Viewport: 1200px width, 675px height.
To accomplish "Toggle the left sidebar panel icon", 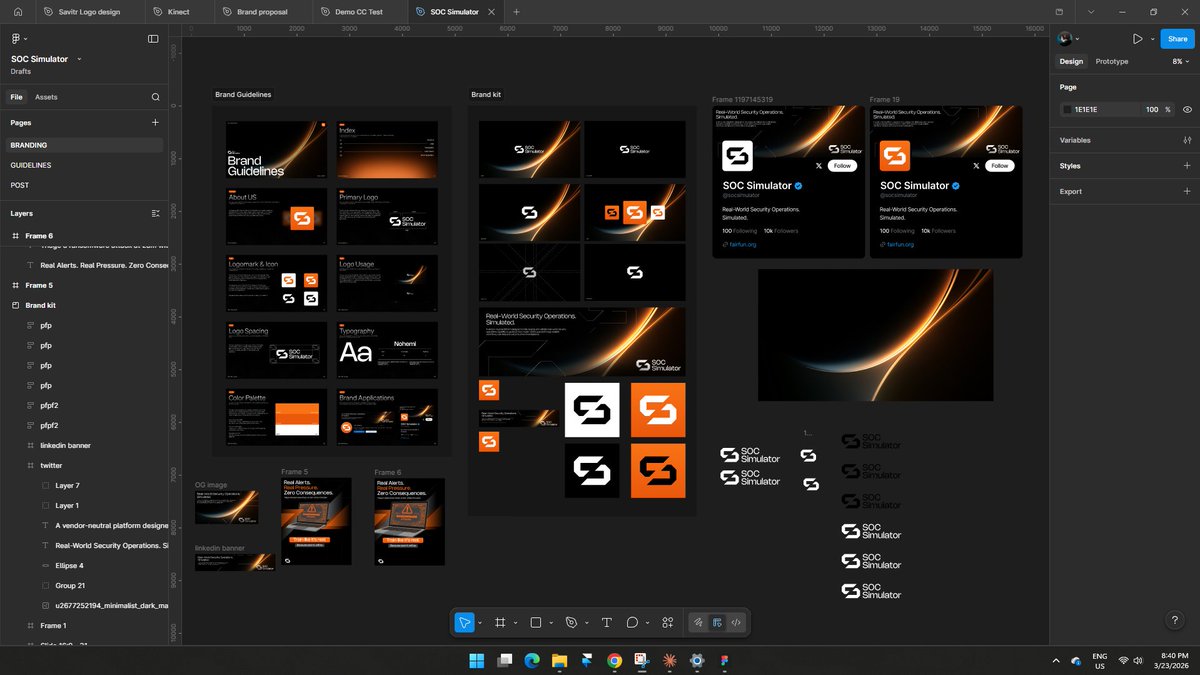I will [x=153, y=39].
